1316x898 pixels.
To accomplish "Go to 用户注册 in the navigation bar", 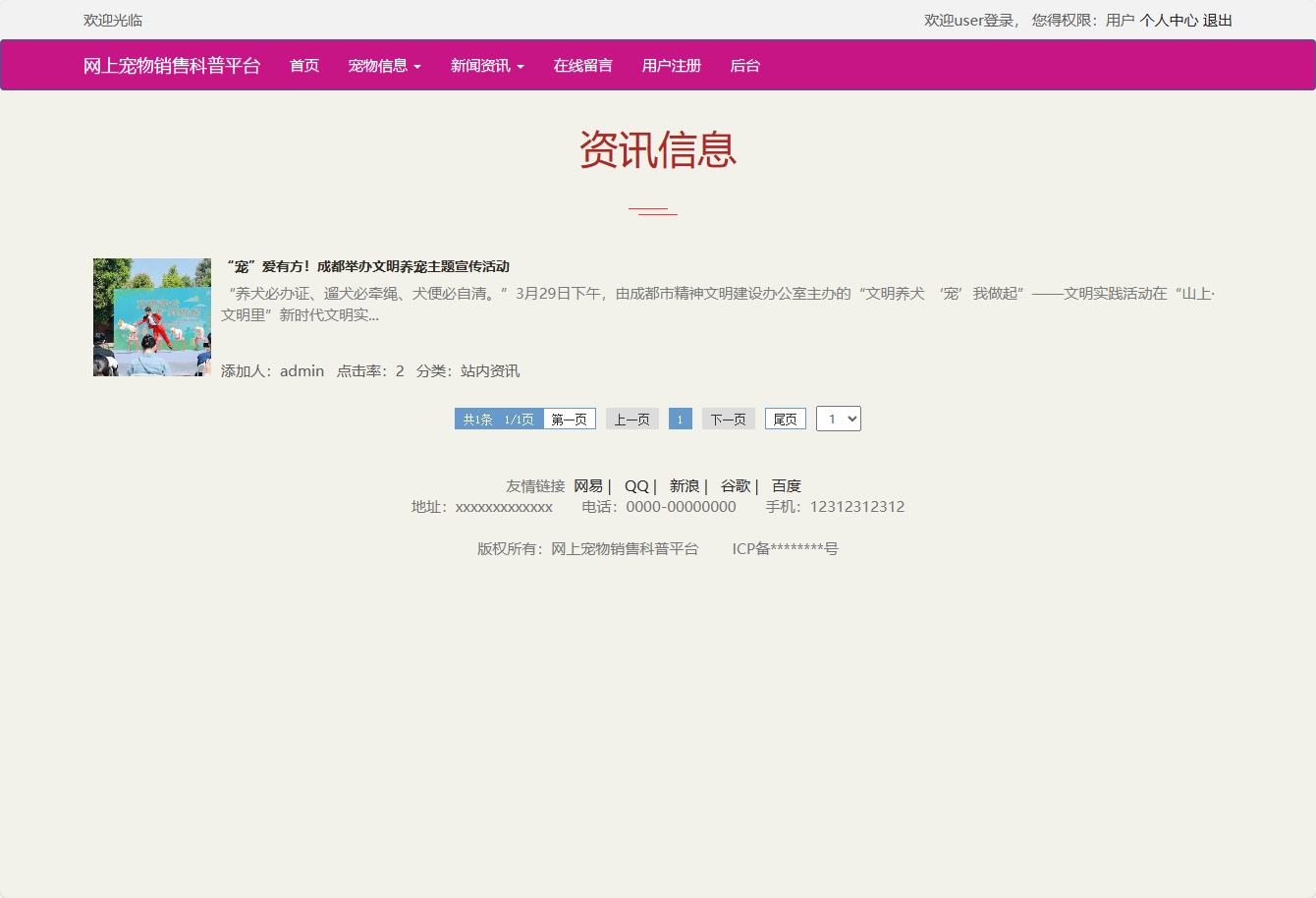I will tap(671, 65).
